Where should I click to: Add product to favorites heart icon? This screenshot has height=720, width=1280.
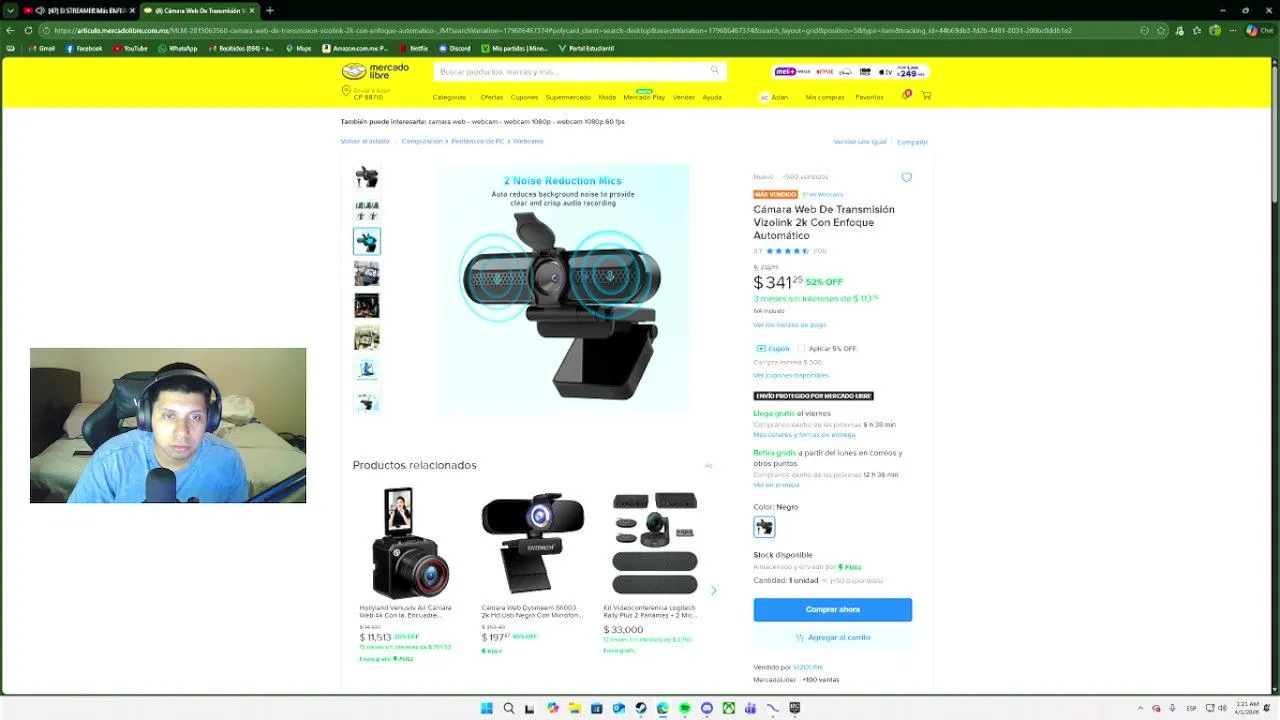pyautogui.click(x=907, y=177)
